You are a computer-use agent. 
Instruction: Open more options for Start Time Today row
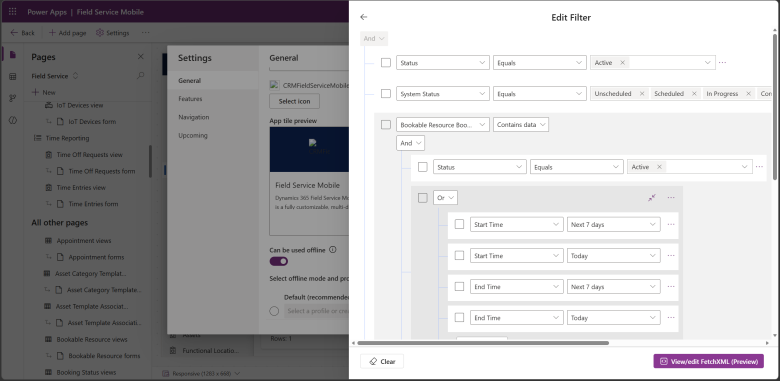[671, 255]
